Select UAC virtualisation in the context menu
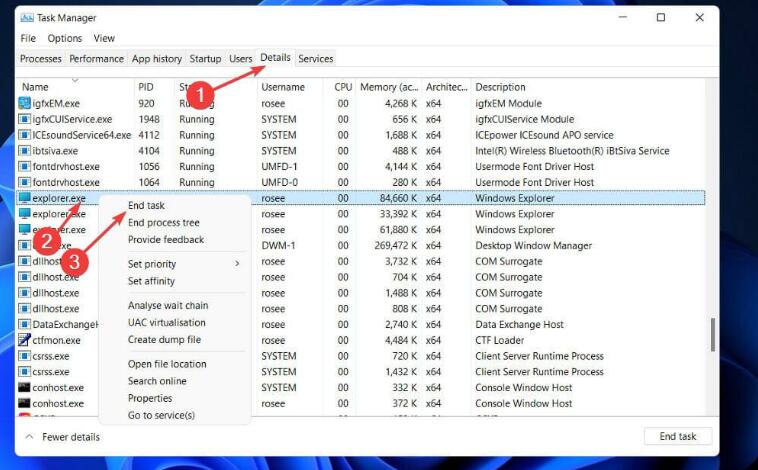The height and width of the screenshot is (470, 758). [167, 323]
